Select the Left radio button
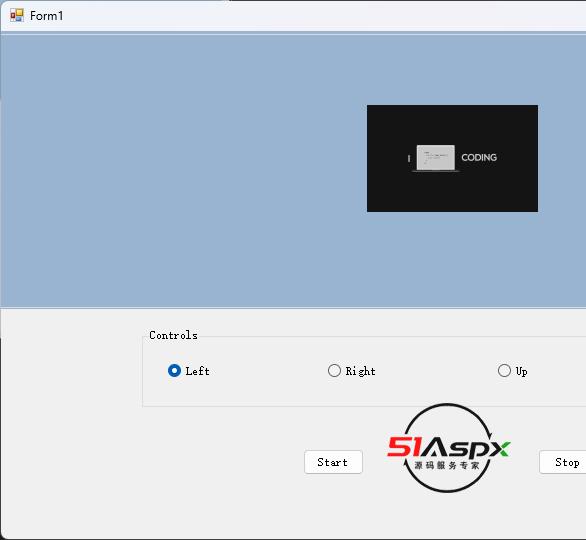The image size is (586, 540). pos(174,371)
